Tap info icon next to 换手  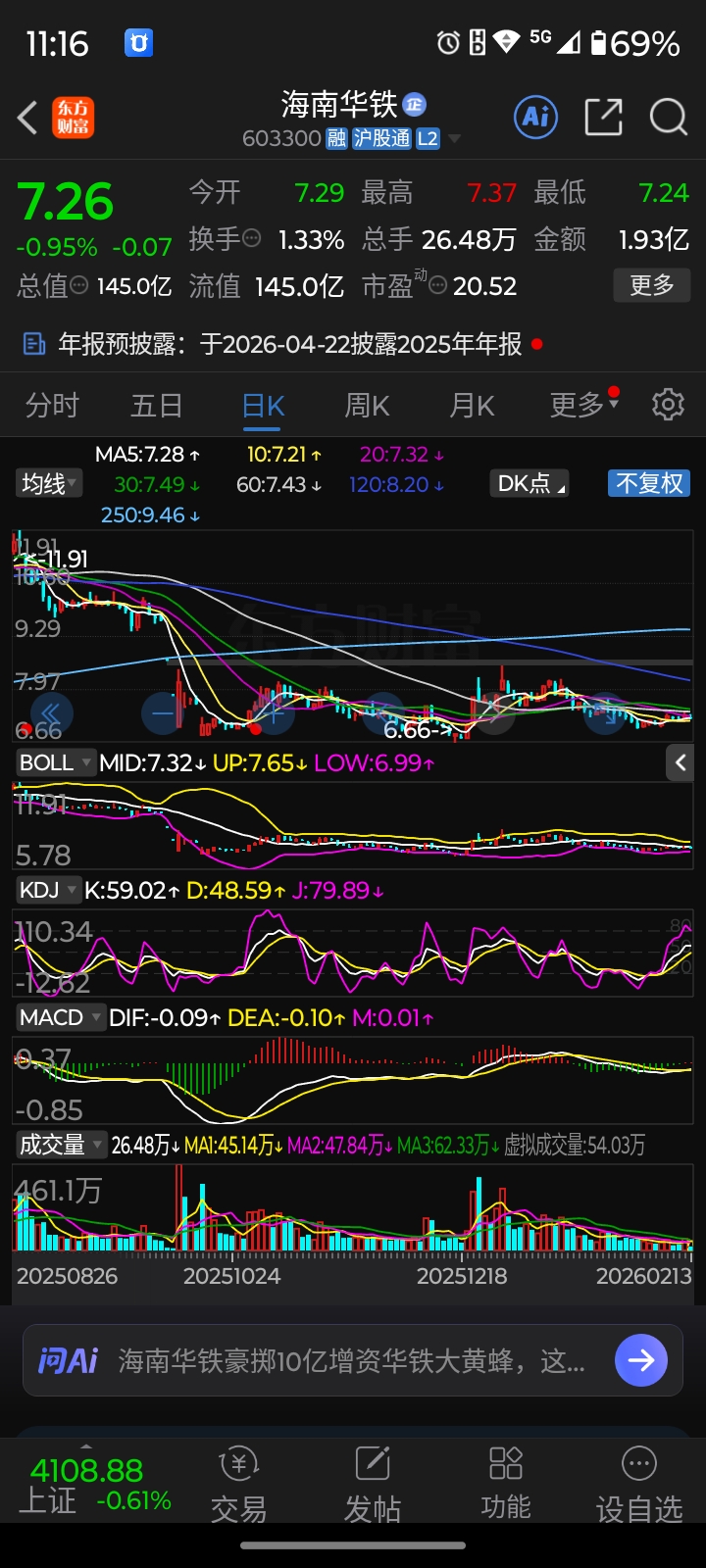[x=252, y=238]
